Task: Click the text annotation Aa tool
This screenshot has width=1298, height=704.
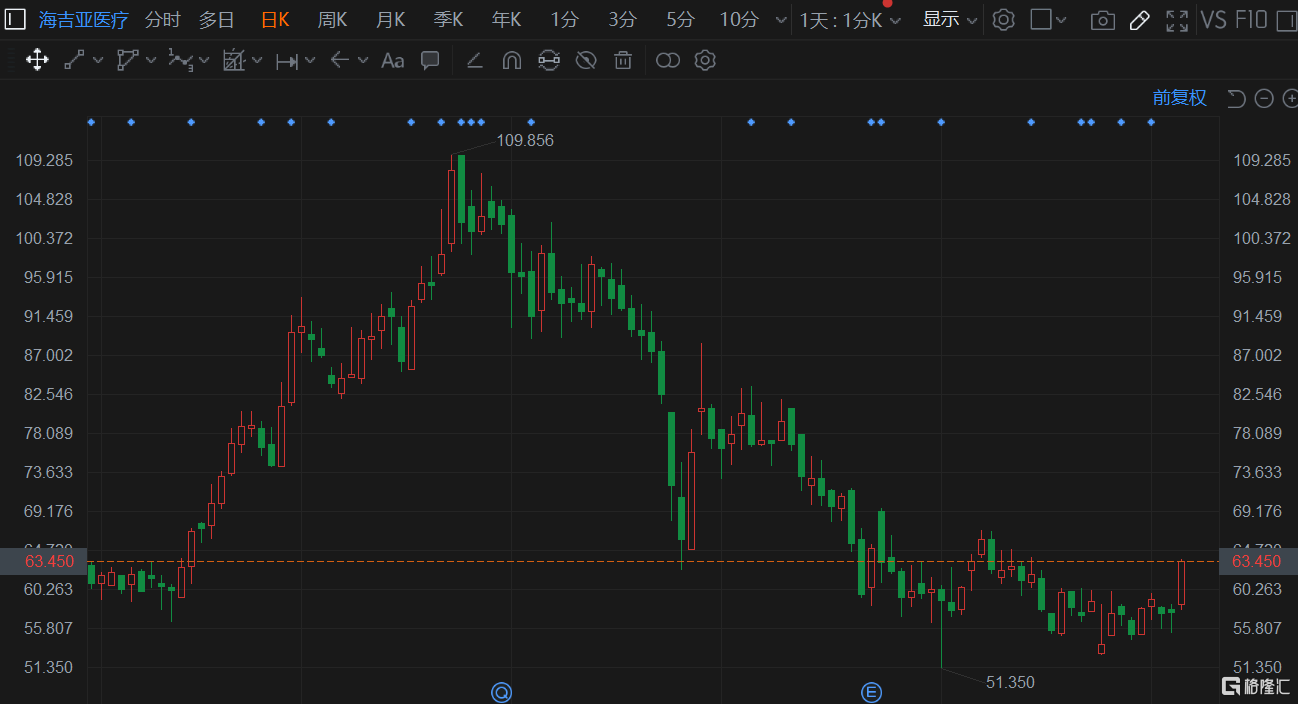Action: (x=393, y=61)
